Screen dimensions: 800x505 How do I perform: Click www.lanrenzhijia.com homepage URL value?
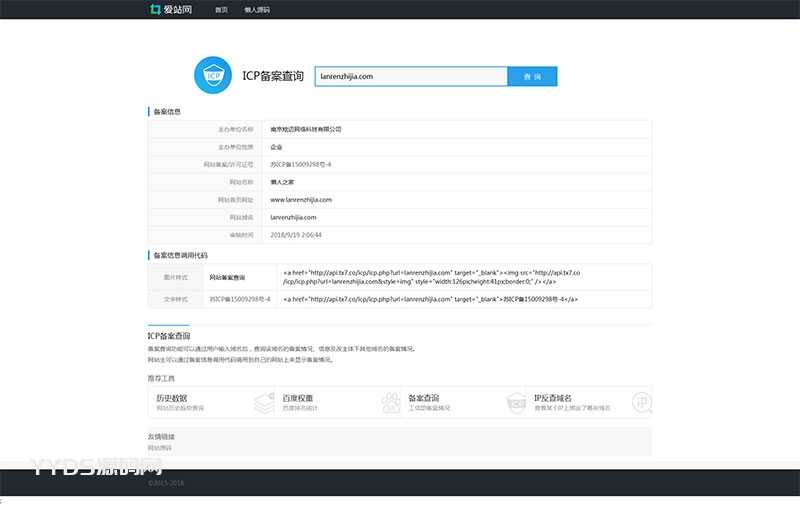tap(301, 200)
